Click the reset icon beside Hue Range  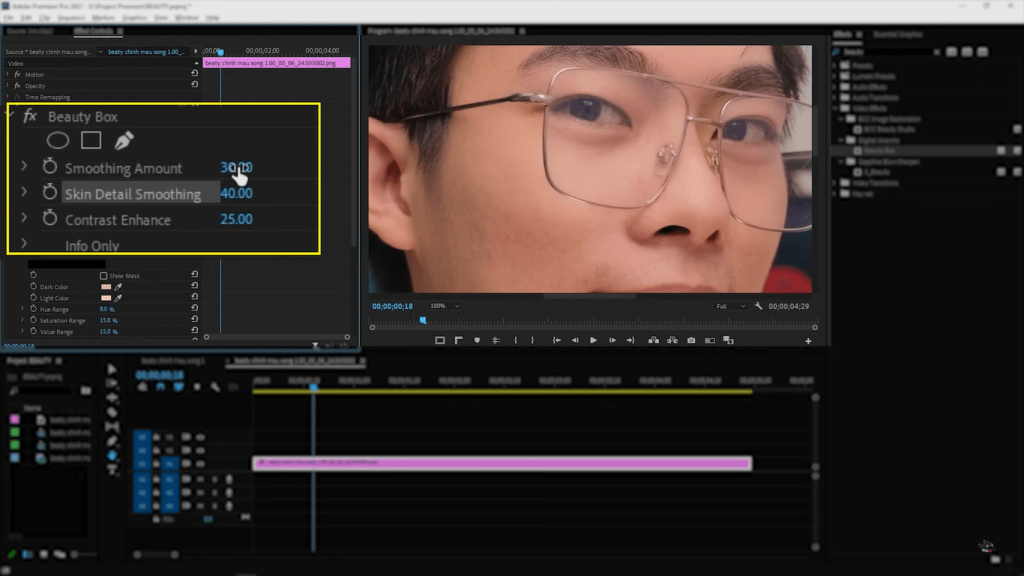[x=194, y=309]
